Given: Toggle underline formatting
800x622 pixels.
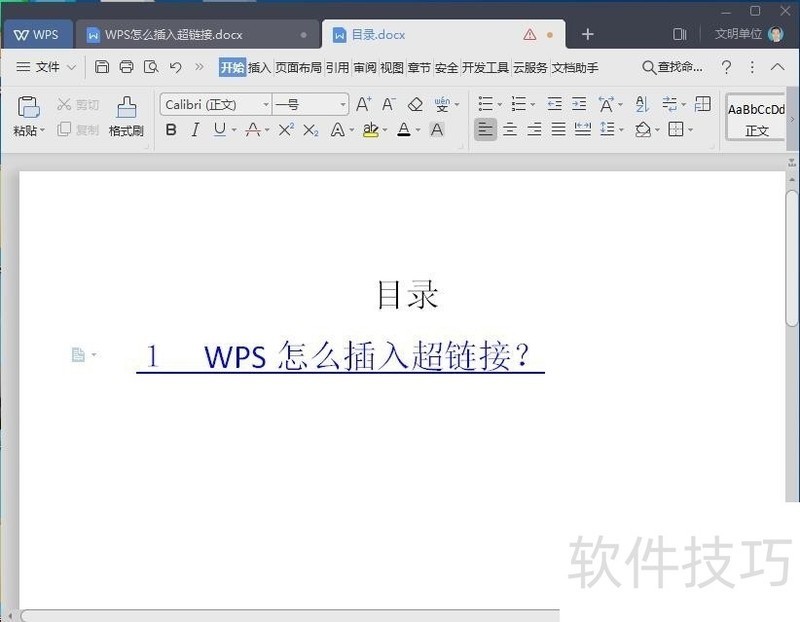Looking at the screenshot, I should pyautogui.click(x=219, y=130).
